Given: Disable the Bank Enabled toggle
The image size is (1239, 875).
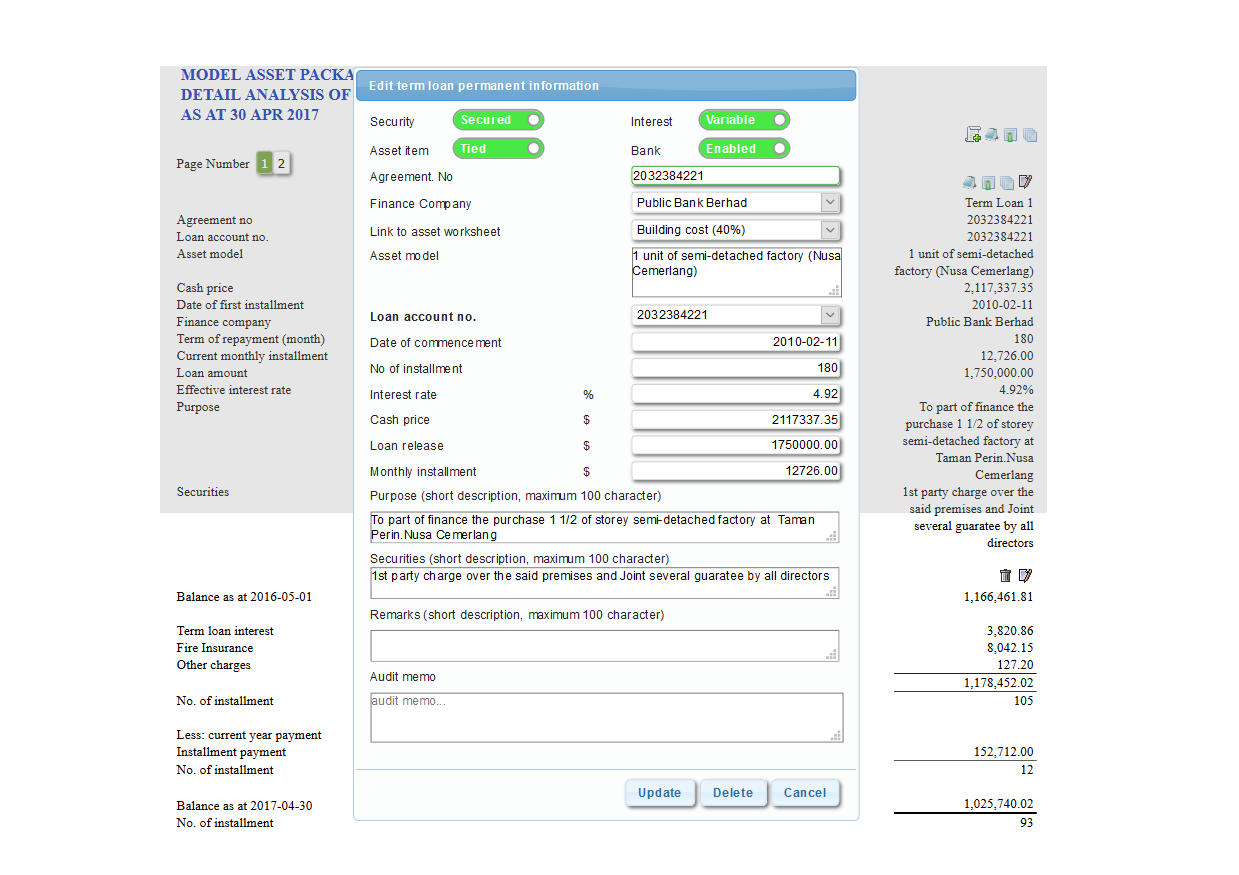Looking at the screenshot, I should click(x=744, y=149).
